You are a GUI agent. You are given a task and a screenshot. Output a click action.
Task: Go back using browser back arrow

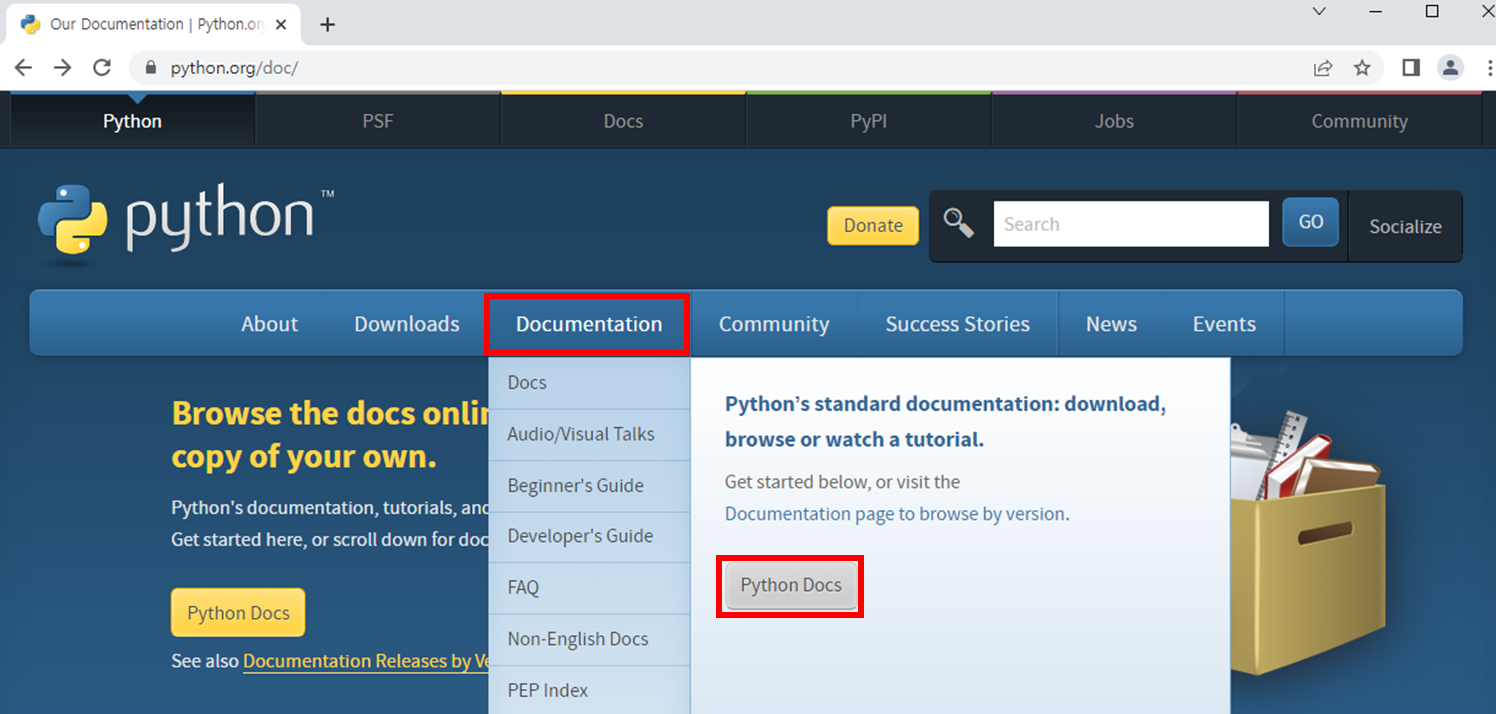click(x=24, y=68)
